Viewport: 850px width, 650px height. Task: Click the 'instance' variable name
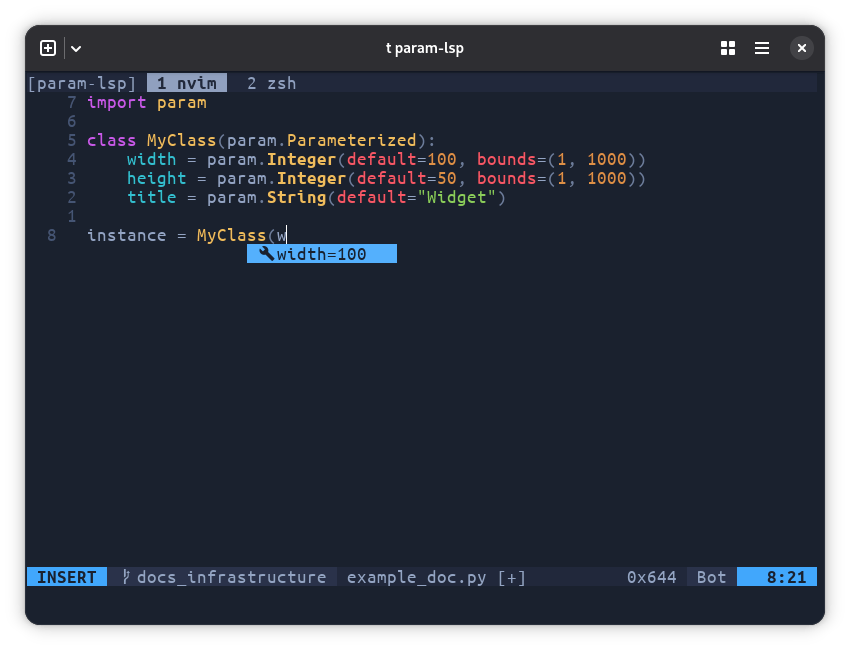[127, 235]
